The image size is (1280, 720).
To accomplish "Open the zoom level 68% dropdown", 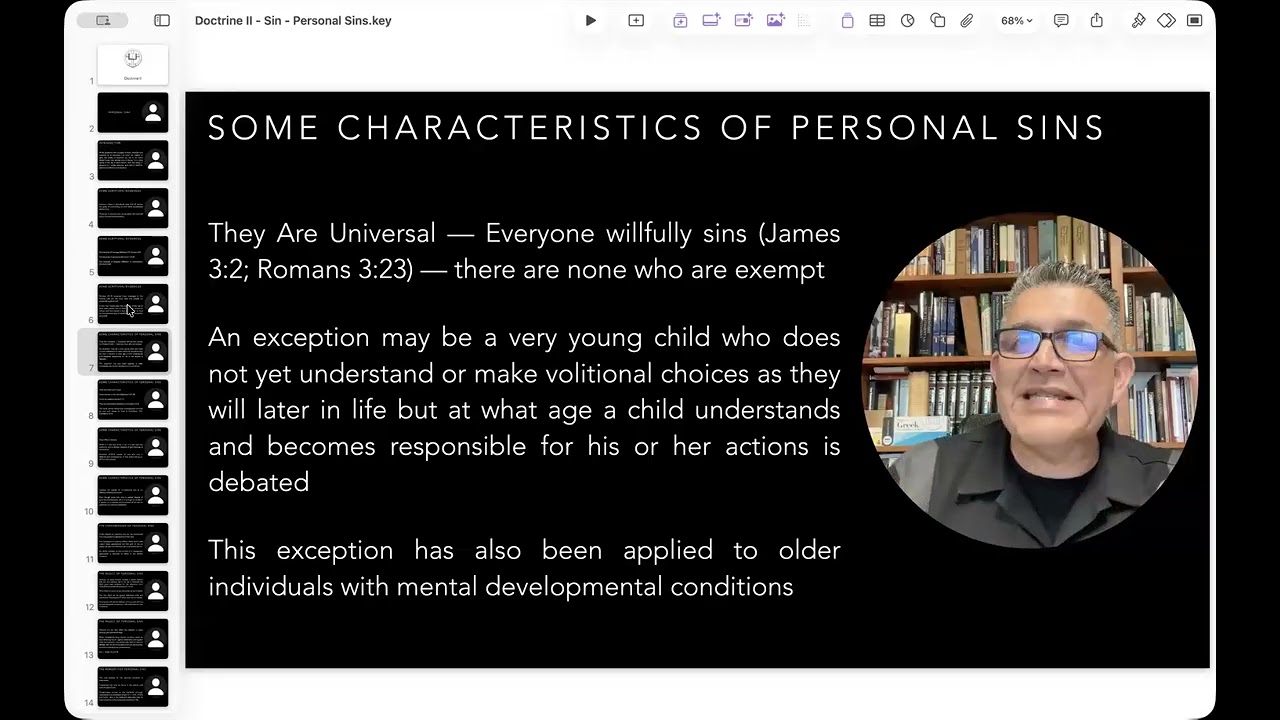I will click(x=1017, y=20).
